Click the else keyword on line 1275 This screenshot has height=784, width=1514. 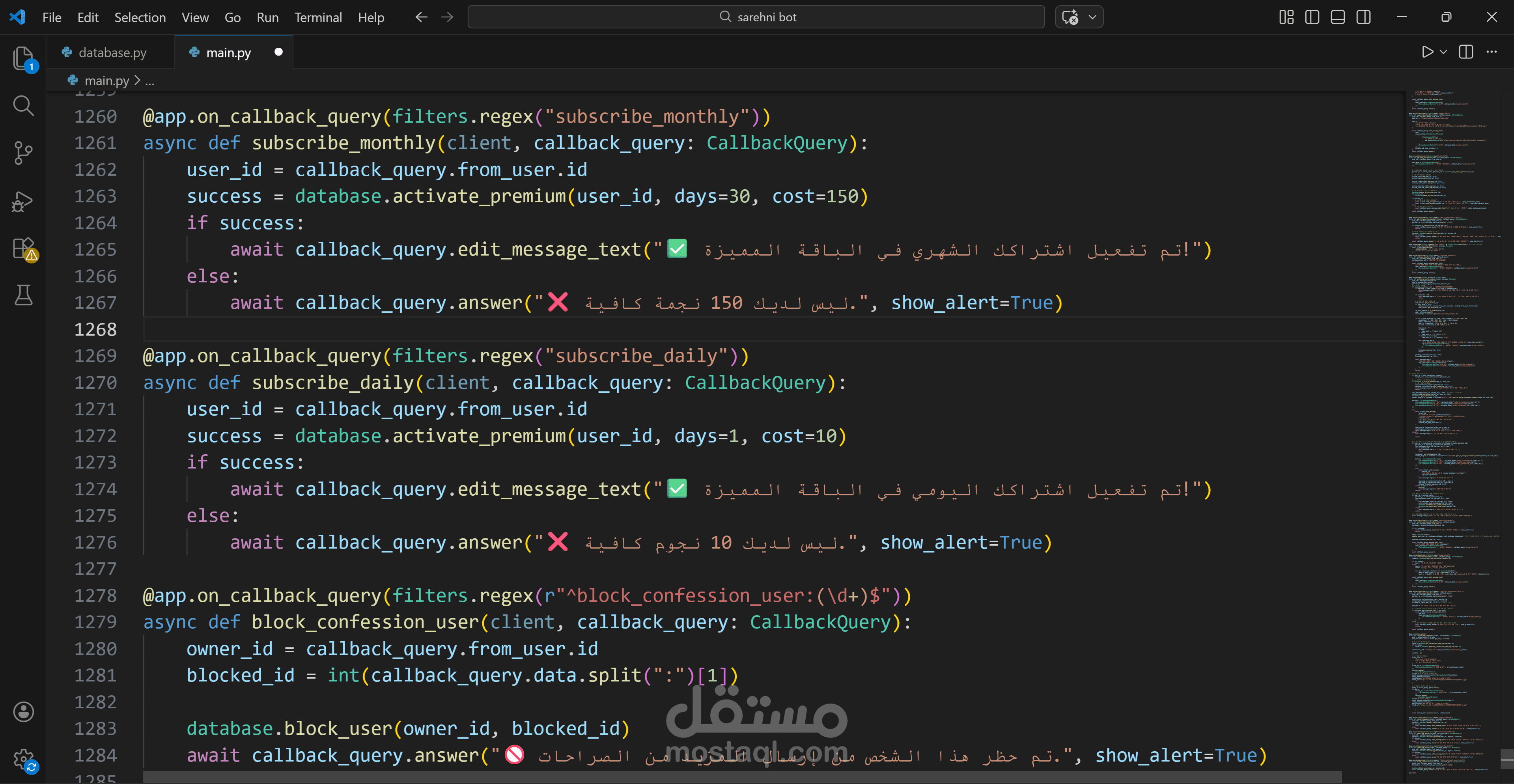tap(208, 515)
